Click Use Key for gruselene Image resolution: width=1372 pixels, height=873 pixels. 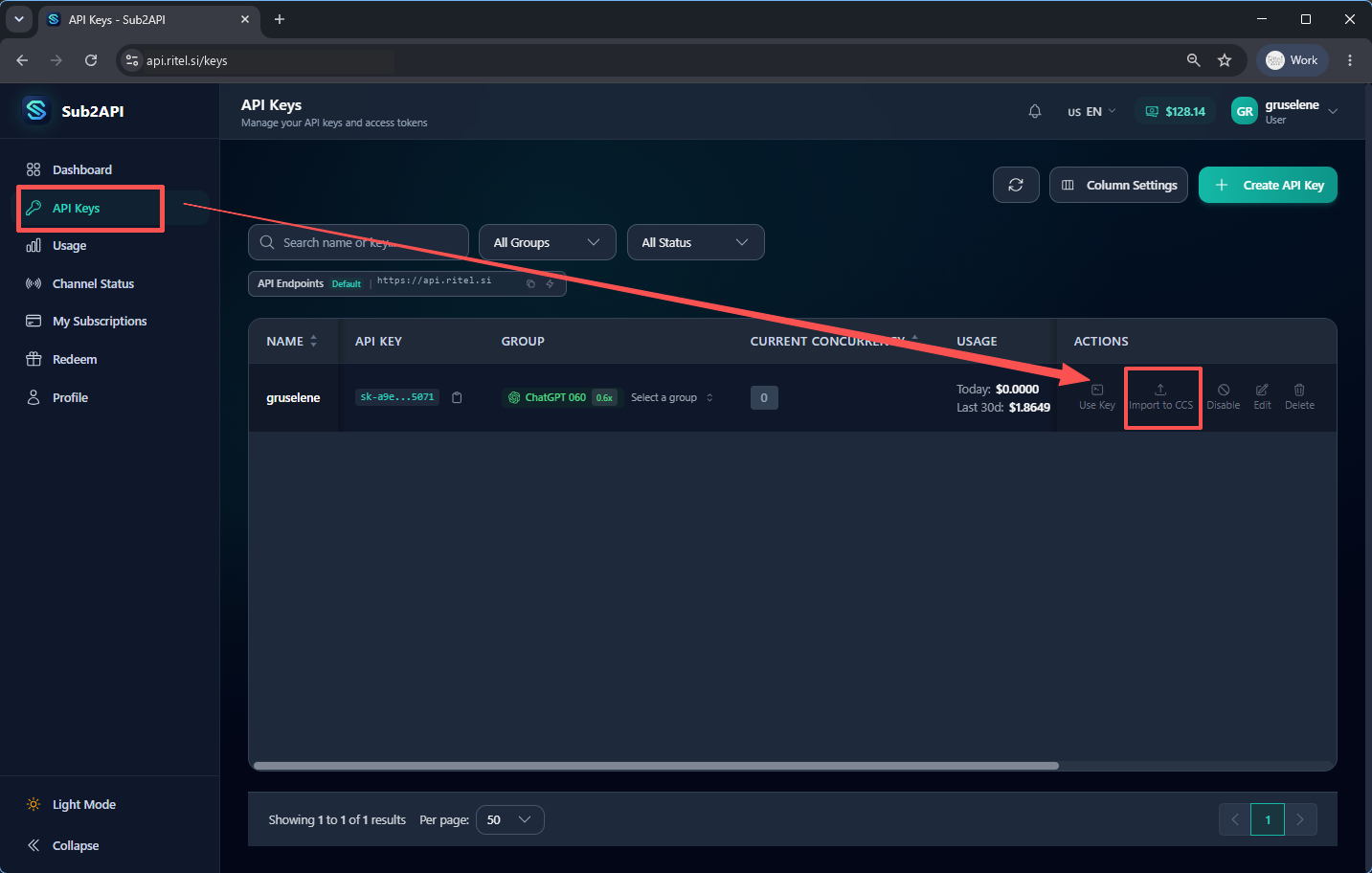coord(1097,396)
